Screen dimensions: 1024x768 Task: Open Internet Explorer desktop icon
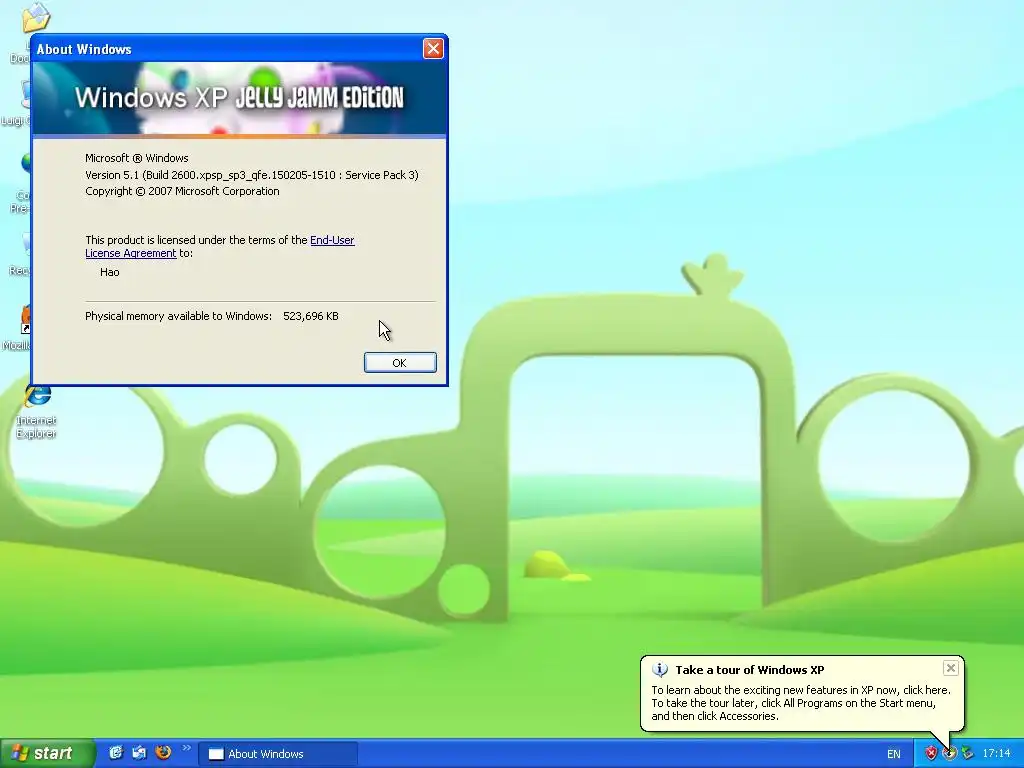37,410
